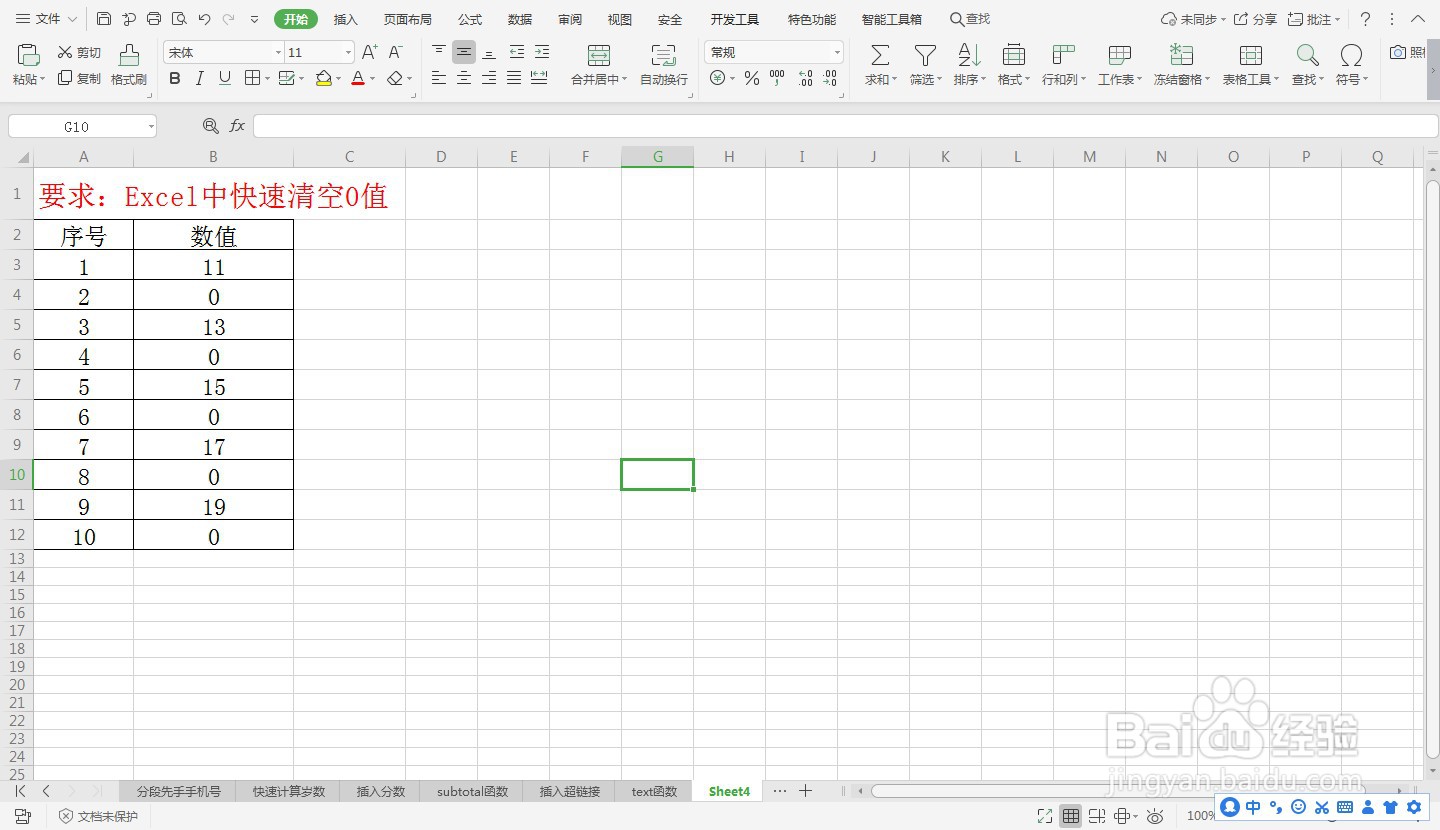
Task: Click the 批注 comment button
Action: 1315,19
